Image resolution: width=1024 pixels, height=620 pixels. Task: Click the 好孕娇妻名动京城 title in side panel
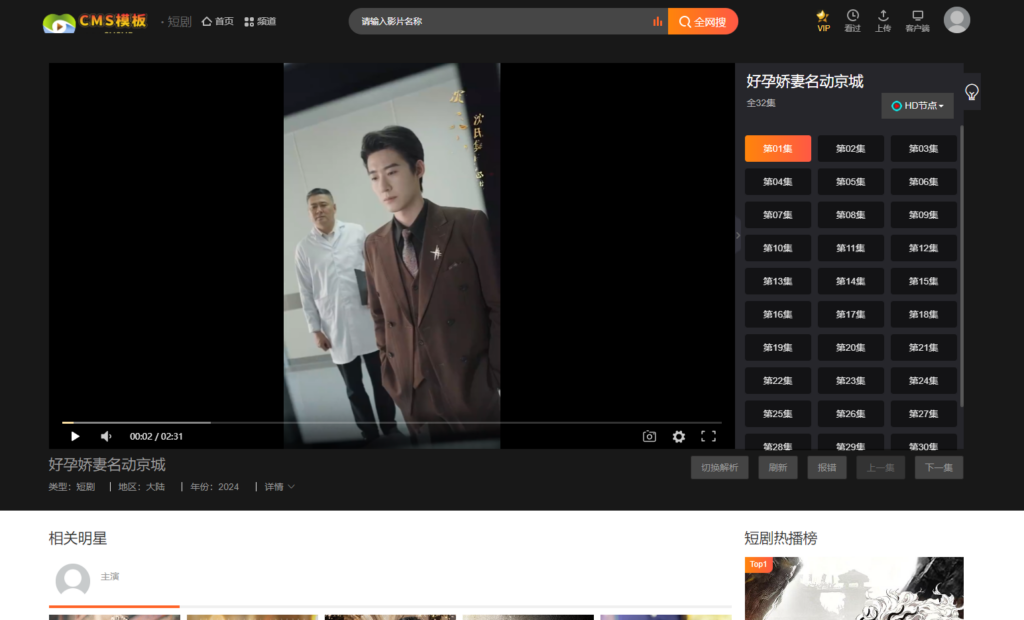click(x=805, y=82)
